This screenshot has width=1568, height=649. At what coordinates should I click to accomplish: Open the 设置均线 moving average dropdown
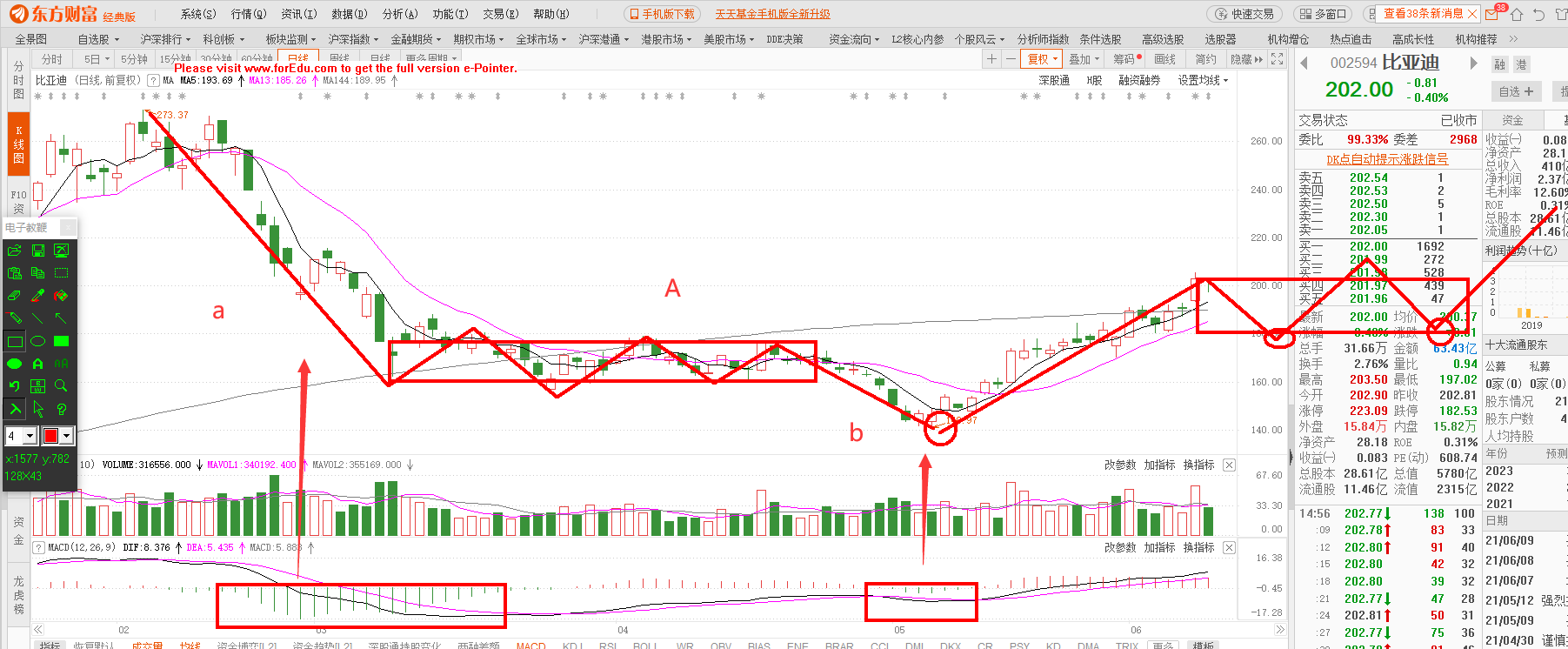[x=1203, y=80]
